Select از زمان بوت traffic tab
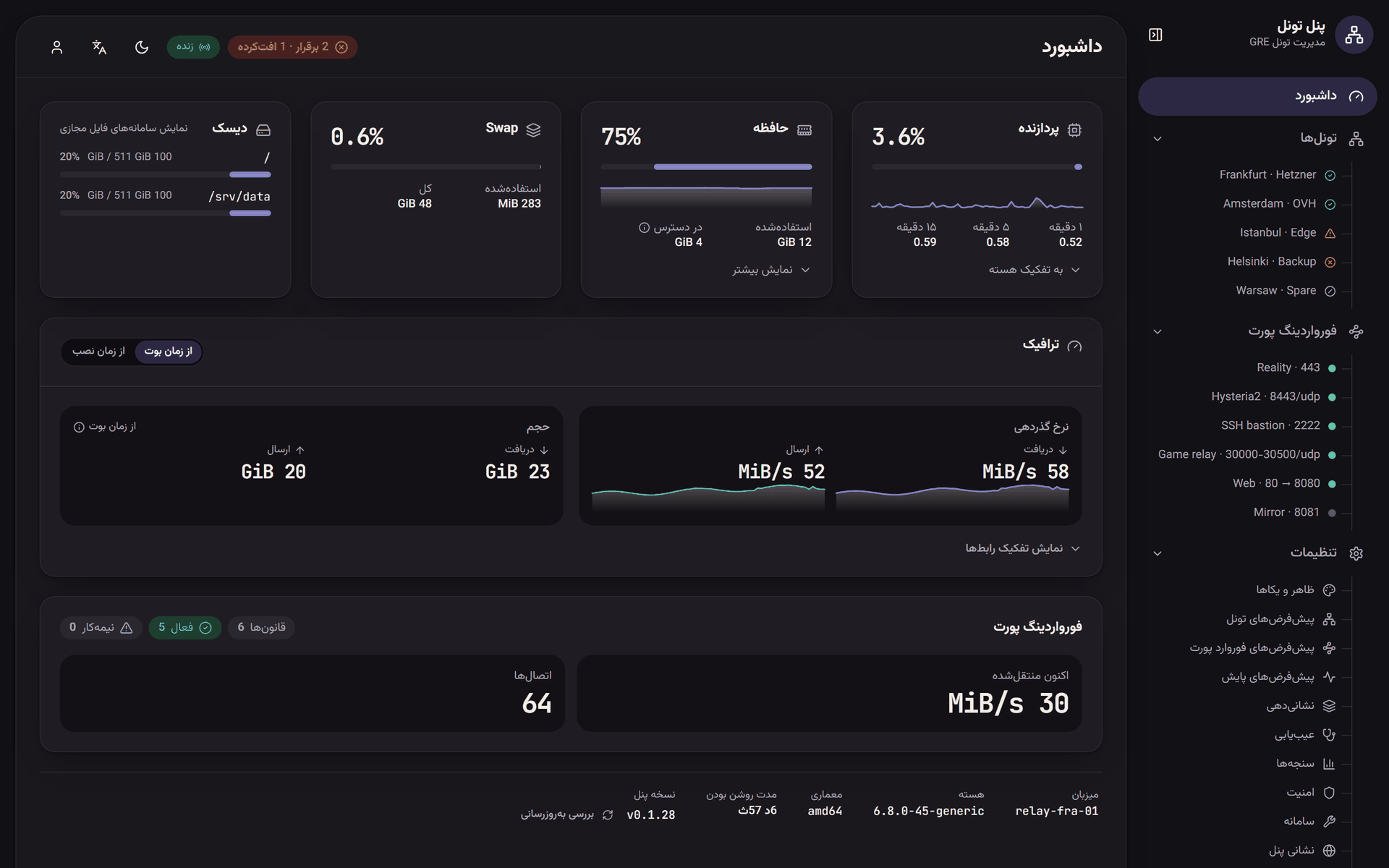Image resolution: width=1389 pixels, height=868 pixels. point(168,352)
